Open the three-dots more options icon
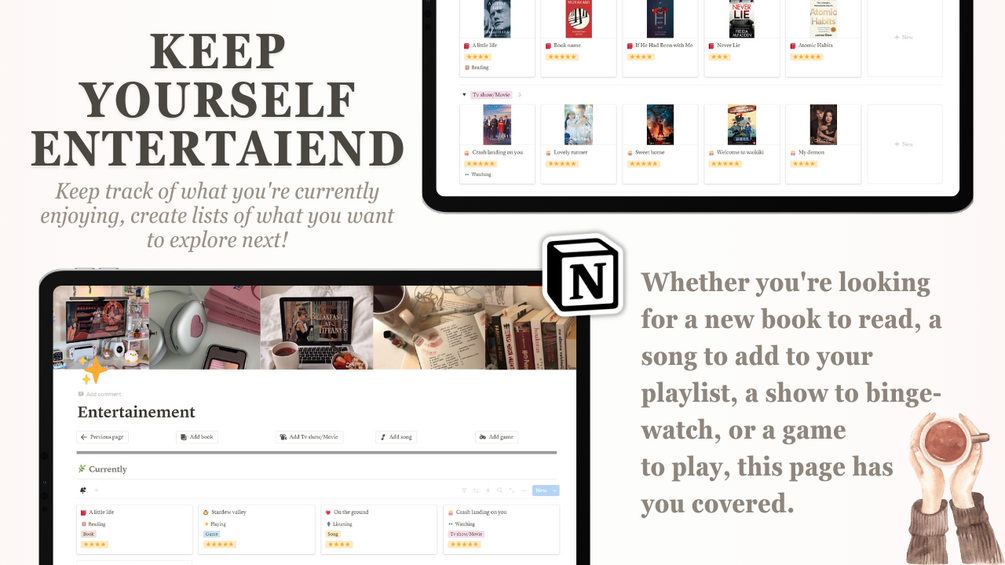This screenshot has height=565, width=1005. tap(524, 491)
